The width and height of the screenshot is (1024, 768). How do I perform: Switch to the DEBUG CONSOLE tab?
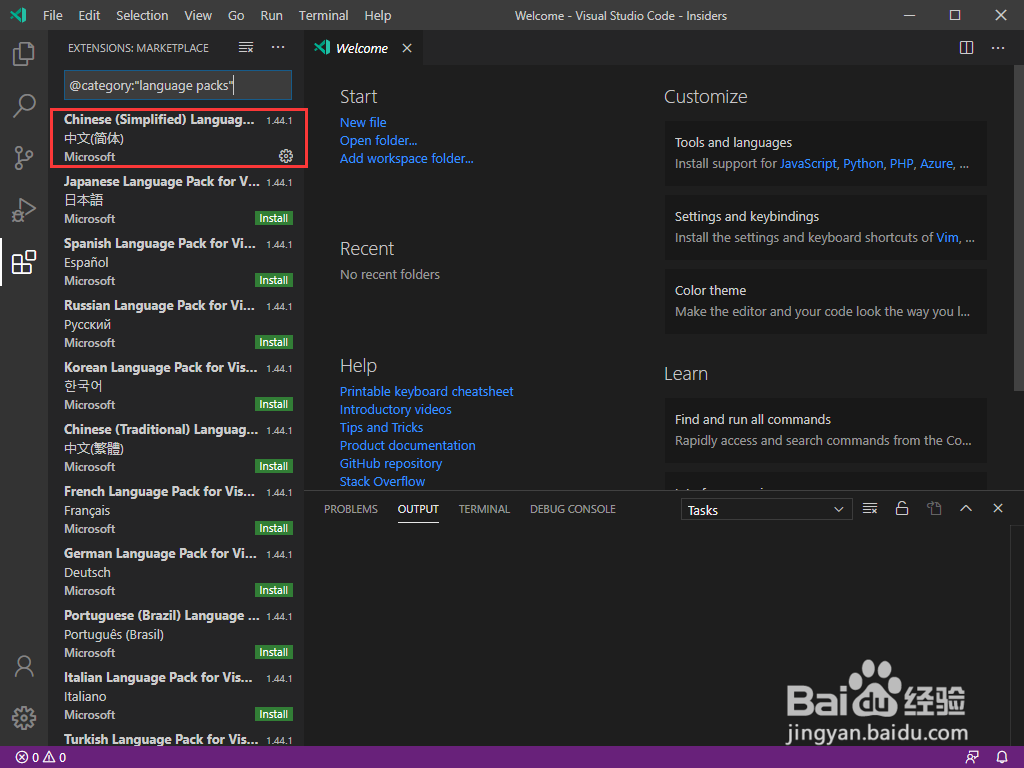573,509
